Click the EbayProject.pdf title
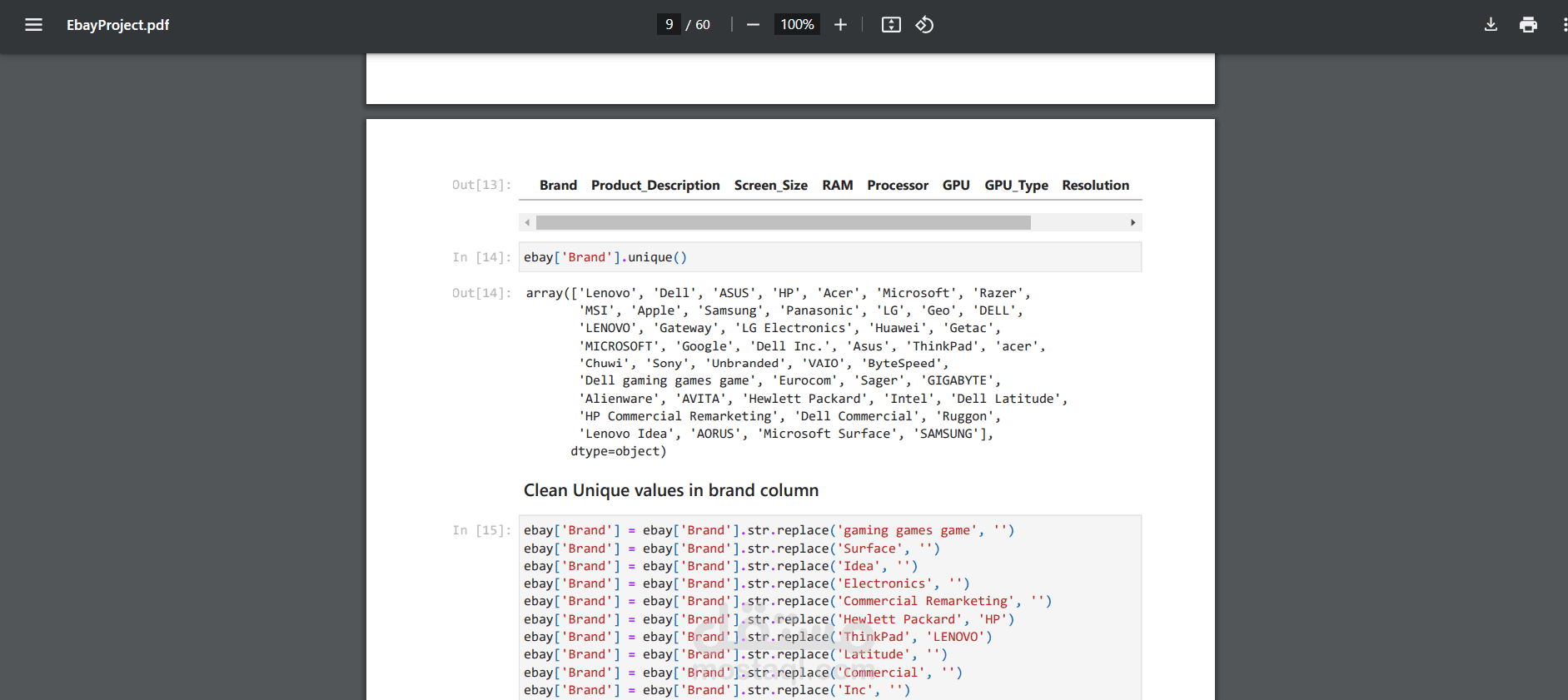Image resolution: width=1568 pixels, height=700 pixels. [x=117, y=25]
